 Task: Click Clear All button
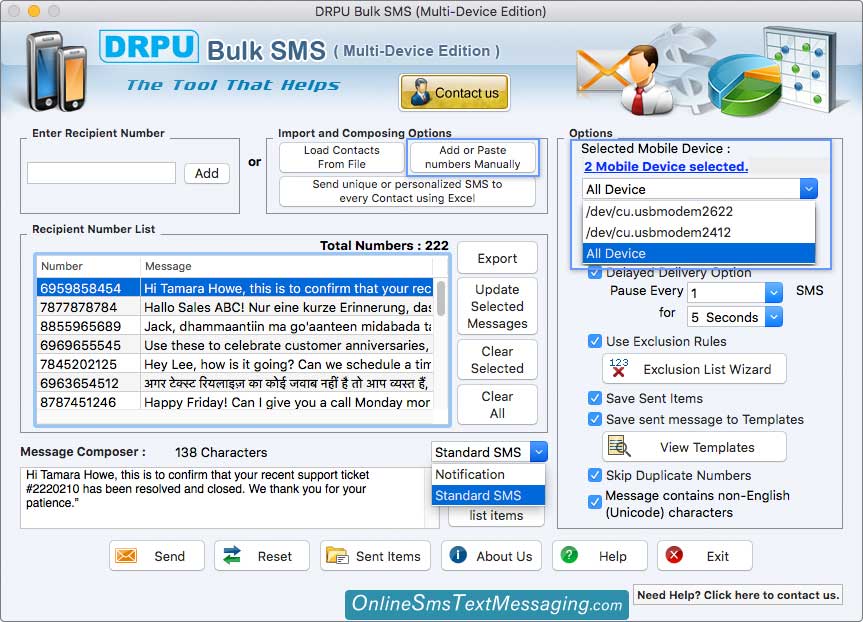pos(497,405)
